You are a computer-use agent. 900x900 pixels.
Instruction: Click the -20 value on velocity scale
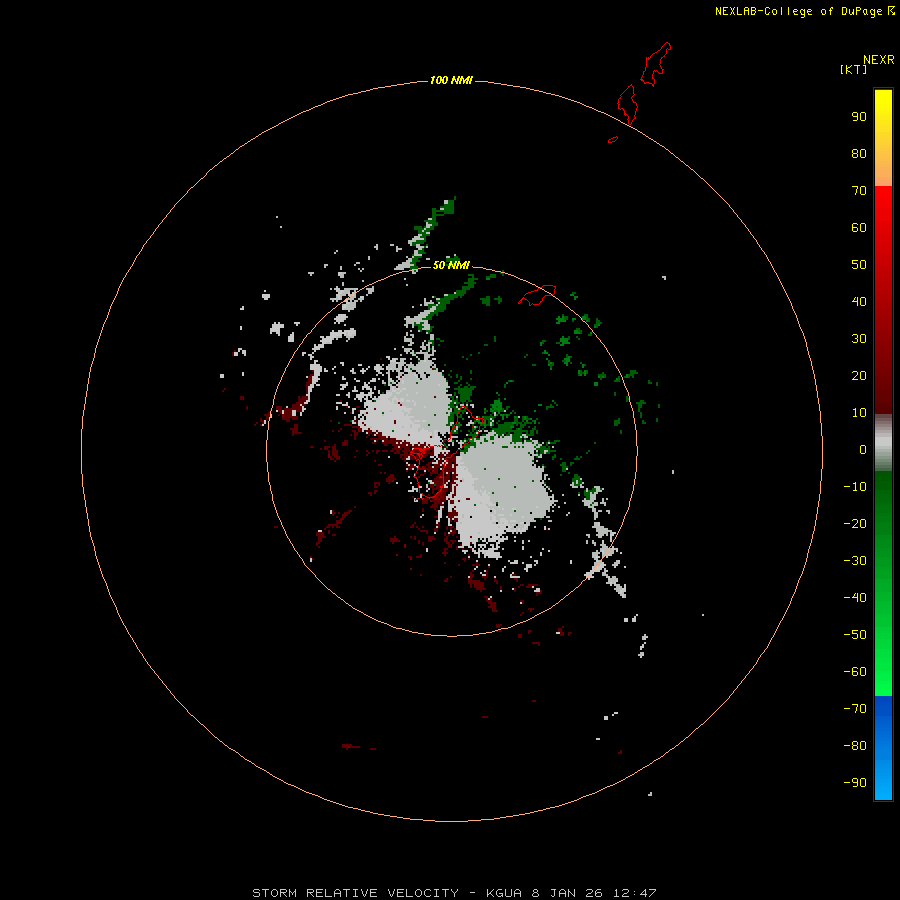coord(855,523)
